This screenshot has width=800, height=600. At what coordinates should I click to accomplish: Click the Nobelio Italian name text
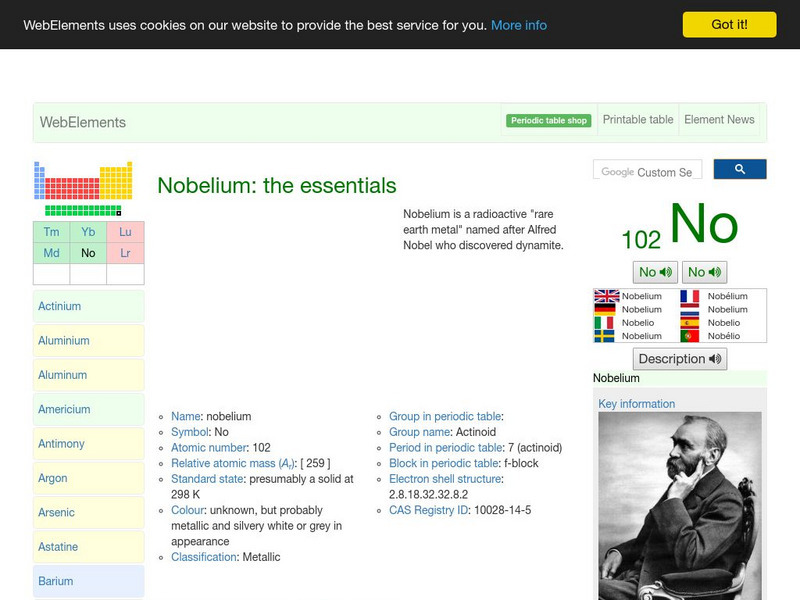tap(638, 322)
